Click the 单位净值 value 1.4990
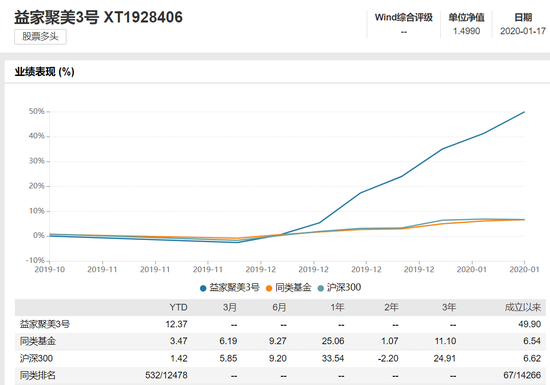The width and height of the screenshot is (550, 385). tap(466, 31)
